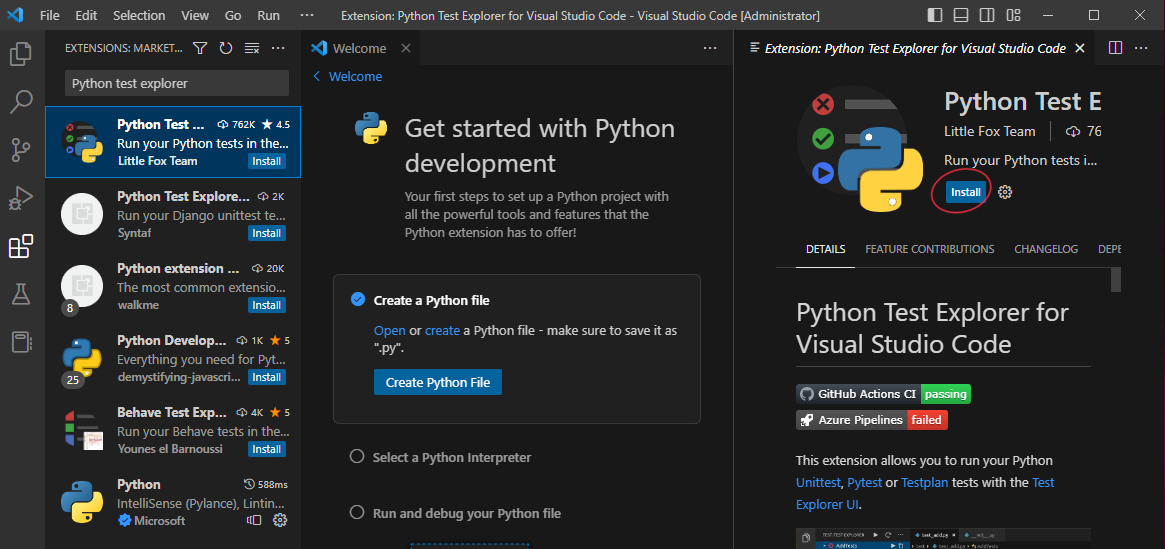This screenshot has height=549, width=1165.
Task: Close the Python Test Explorer extension tab
Action: (x=1080, y=48)
